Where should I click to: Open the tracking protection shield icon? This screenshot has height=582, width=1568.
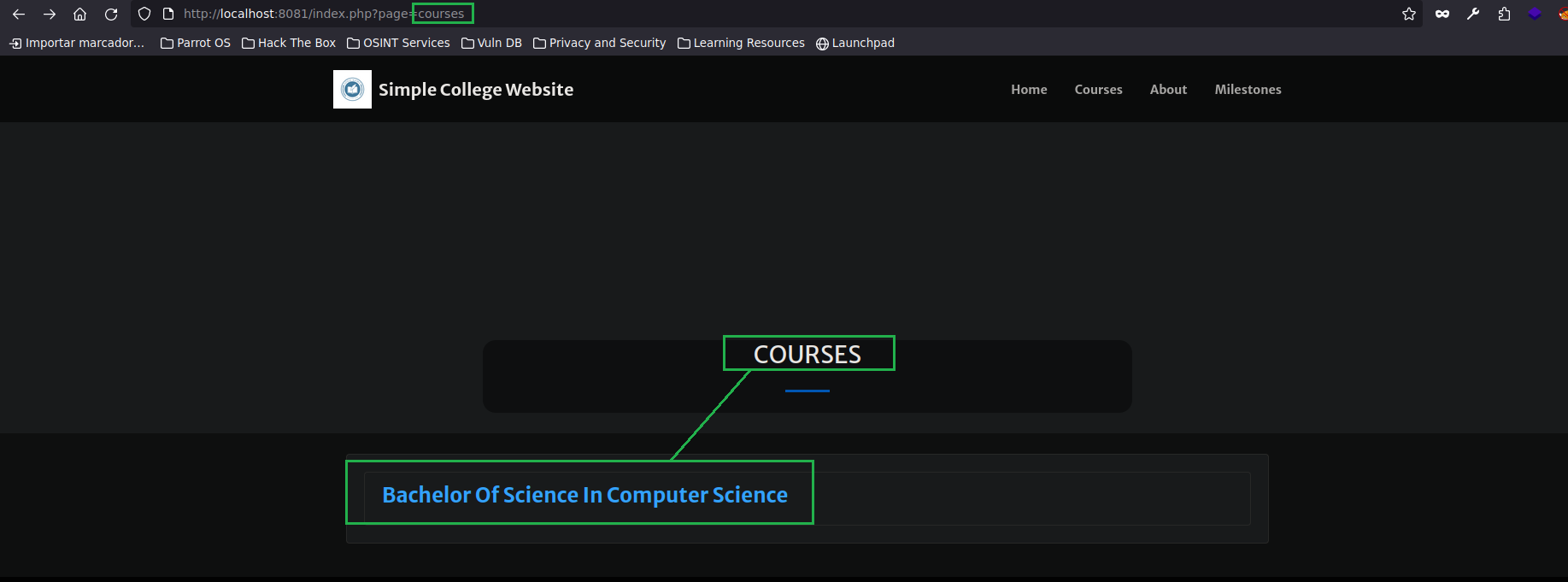pos(144,14)
